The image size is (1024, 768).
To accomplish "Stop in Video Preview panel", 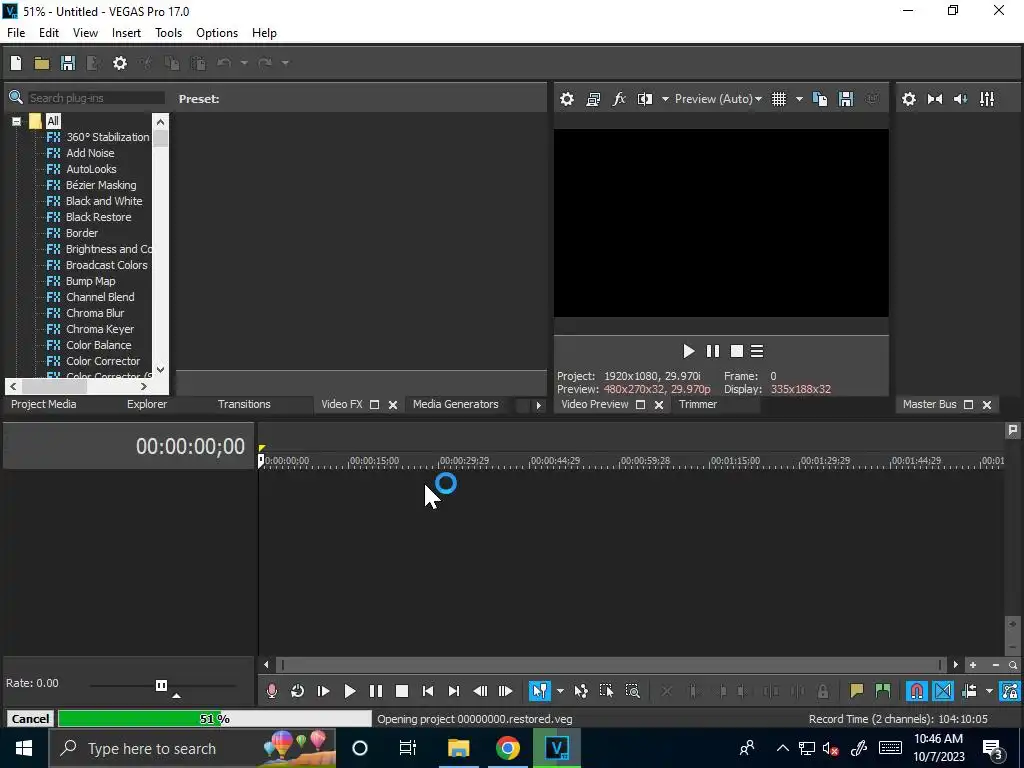I will pyautogui.click(x=737, y=351).
